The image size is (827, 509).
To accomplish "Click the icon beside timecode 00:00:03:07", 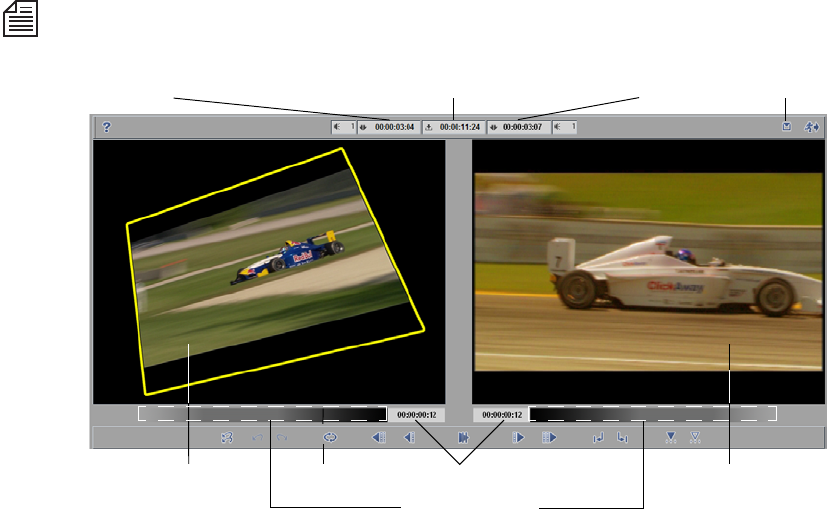I will tap(494, 127).
